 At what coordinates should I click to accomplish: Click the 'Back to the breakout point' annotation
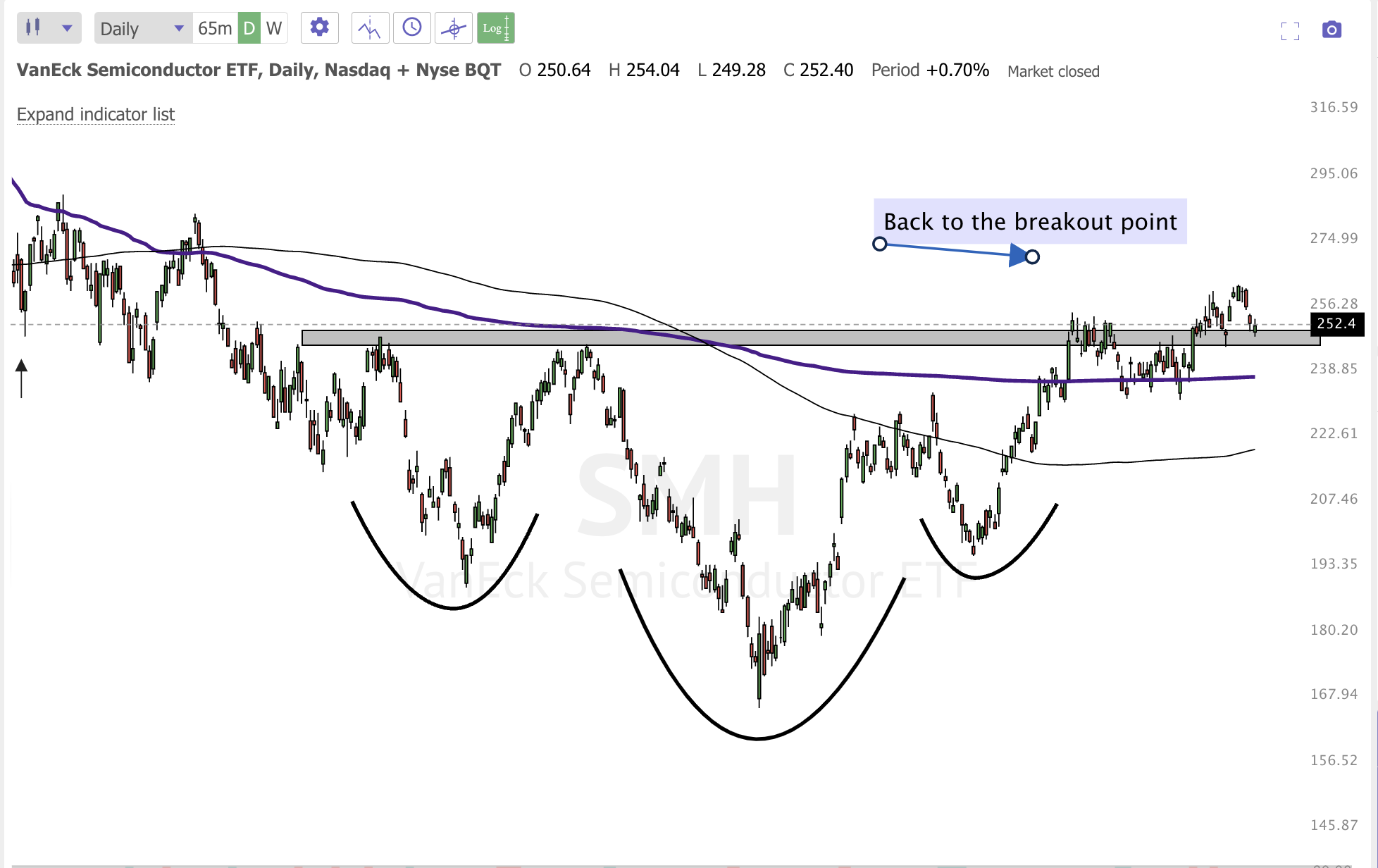pyautogui.click(x=1029, y=221)
